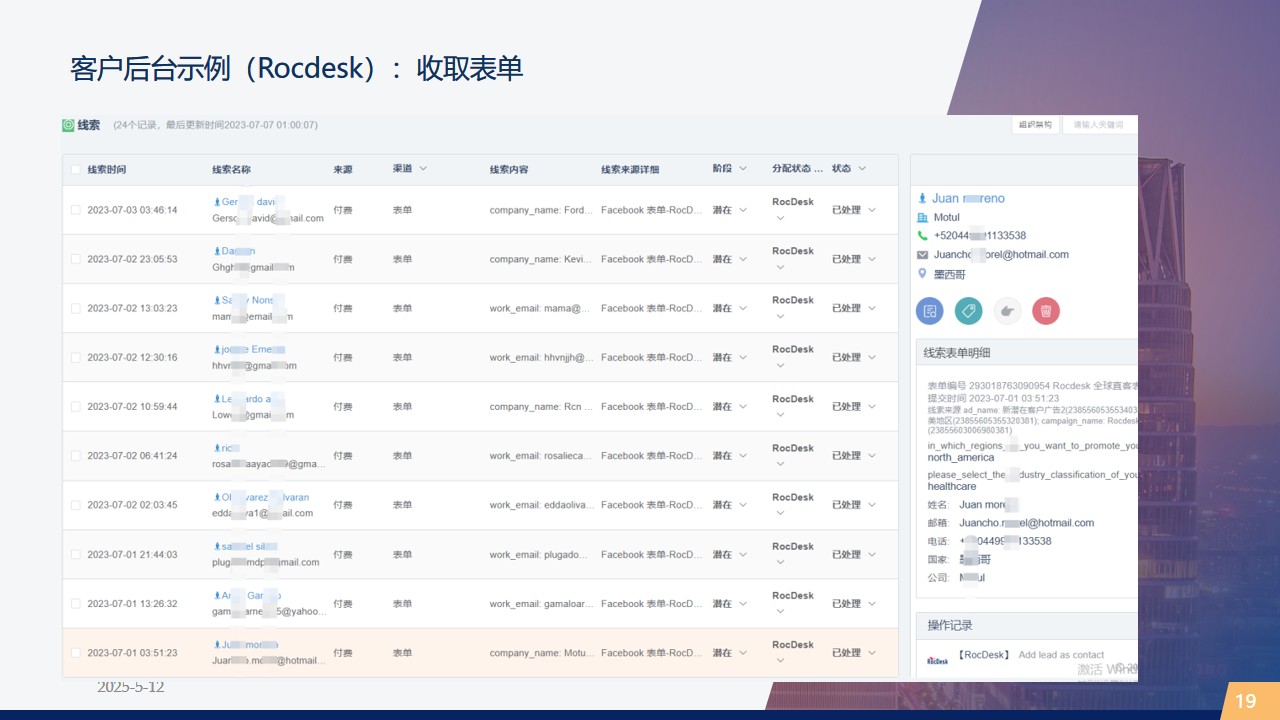
Task: Open 已处理 status dropdown in 2023-07-01 03:51:23 row
Action: click(x=871, y=653)
